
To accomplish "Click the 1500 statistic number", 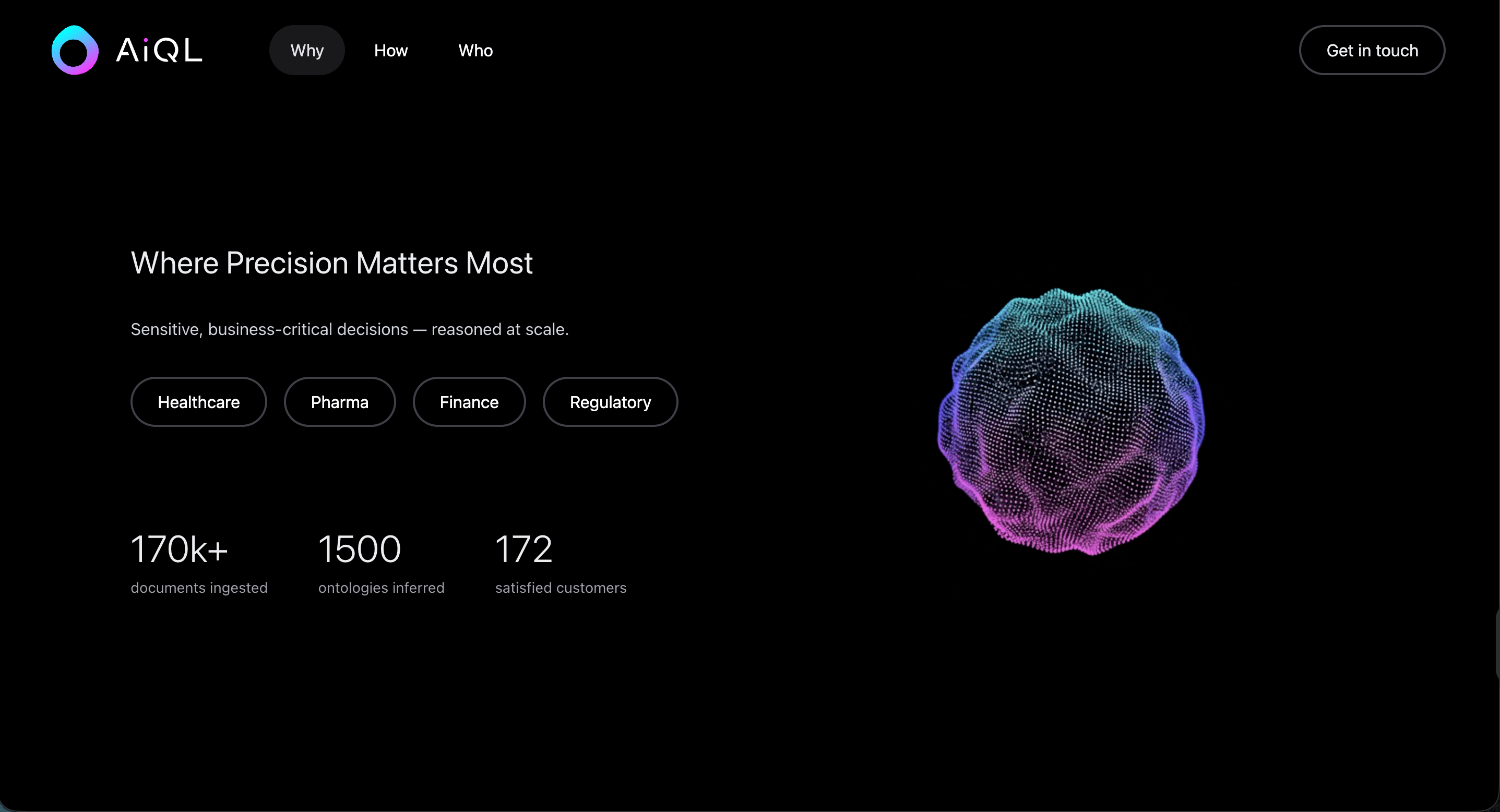I will [359, 549].
